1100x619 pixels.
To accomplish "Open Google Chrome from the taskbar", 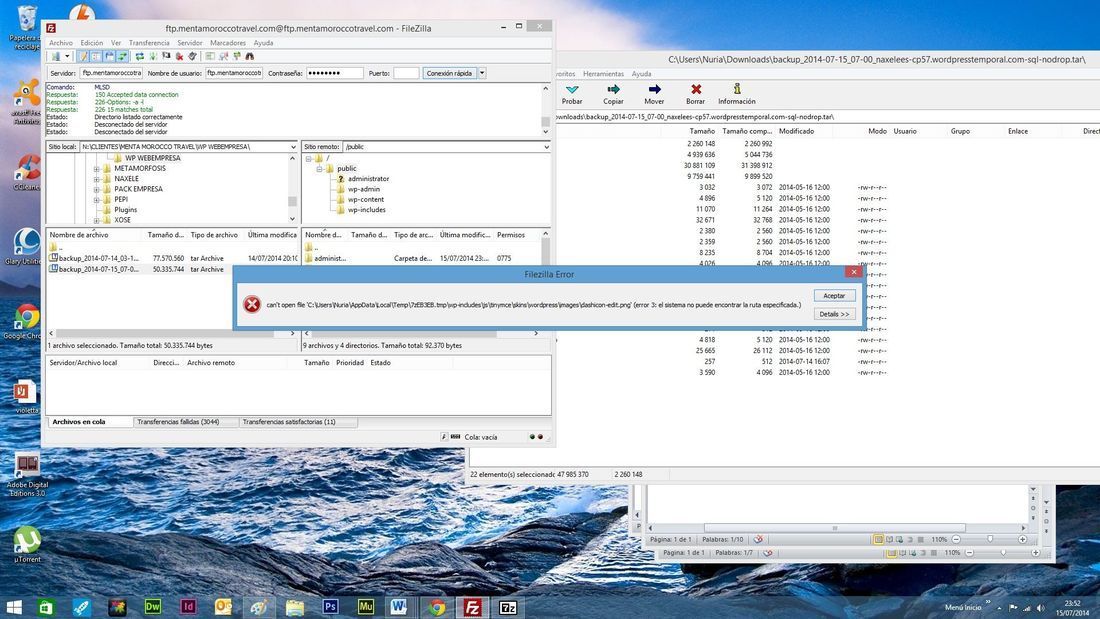I will (x=436, y=606).
